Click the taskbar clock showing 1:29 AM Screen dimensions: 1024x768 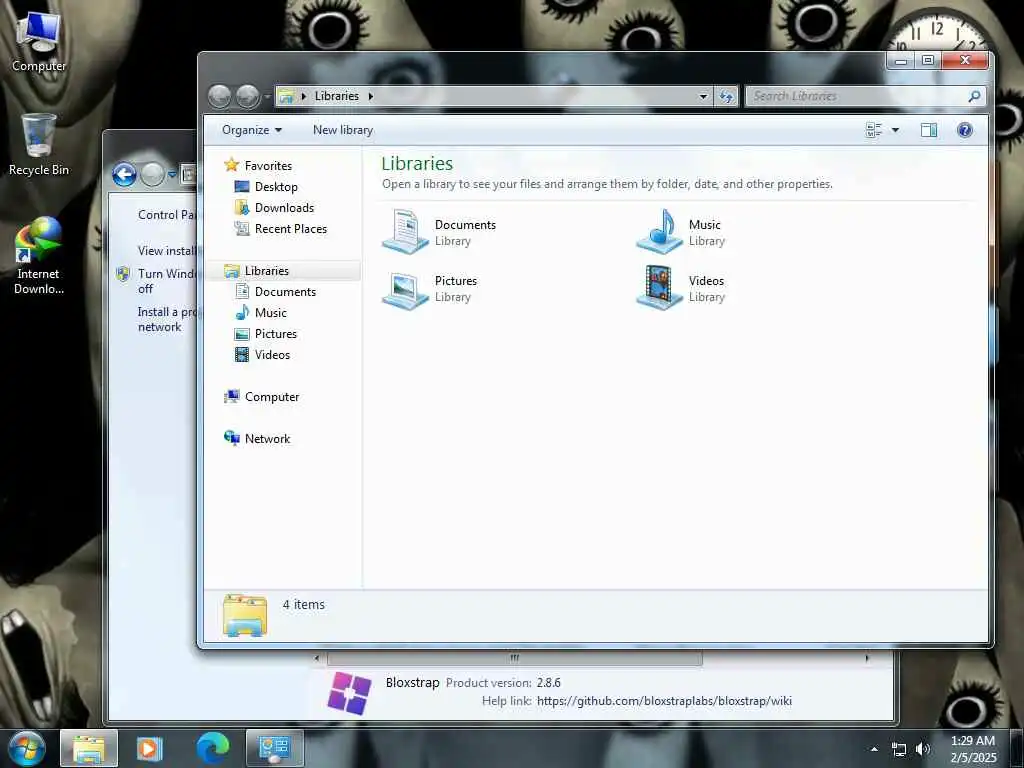pos(973,749)
